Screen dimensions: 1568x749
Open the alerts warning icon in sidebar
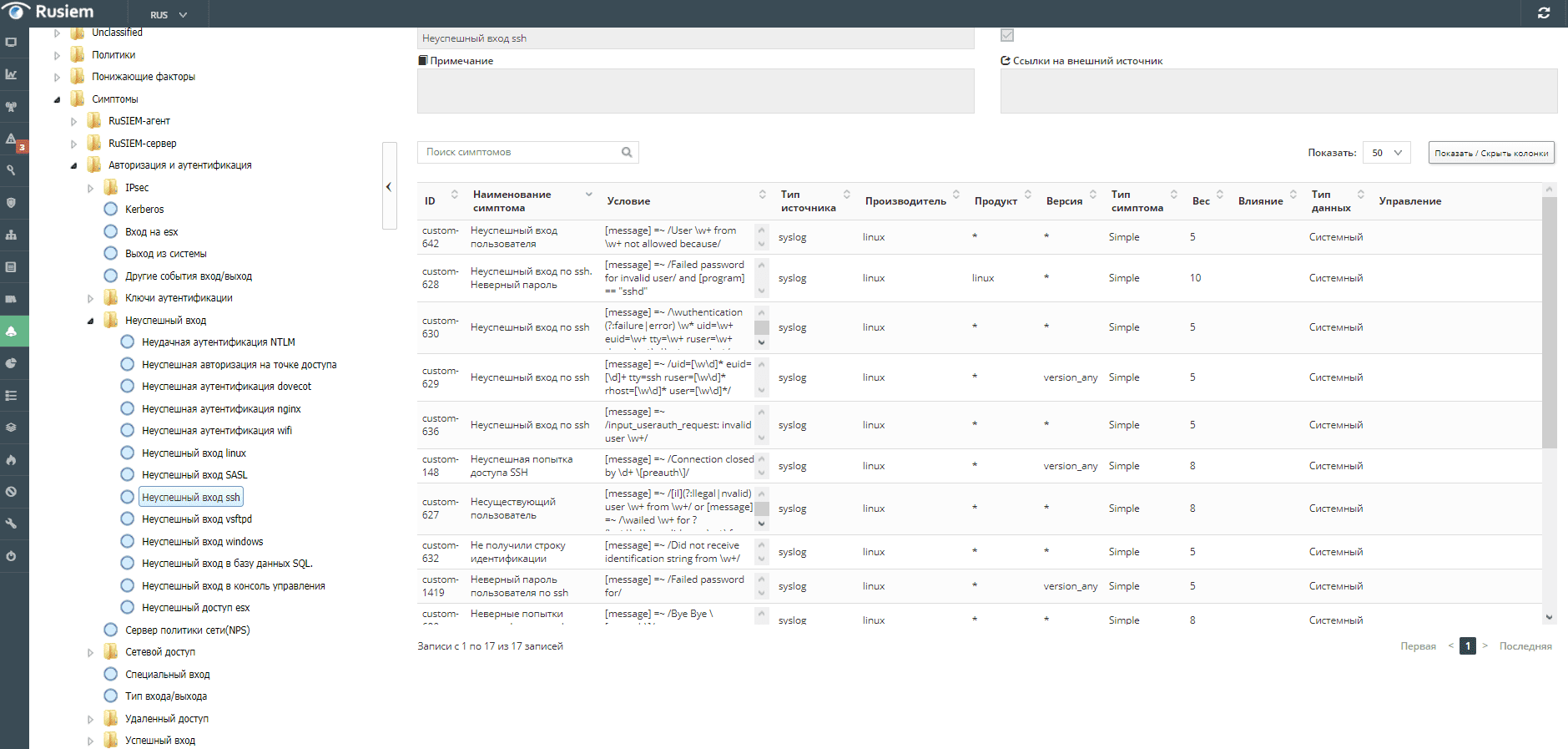pyautogui.click(x=12, y=139)
